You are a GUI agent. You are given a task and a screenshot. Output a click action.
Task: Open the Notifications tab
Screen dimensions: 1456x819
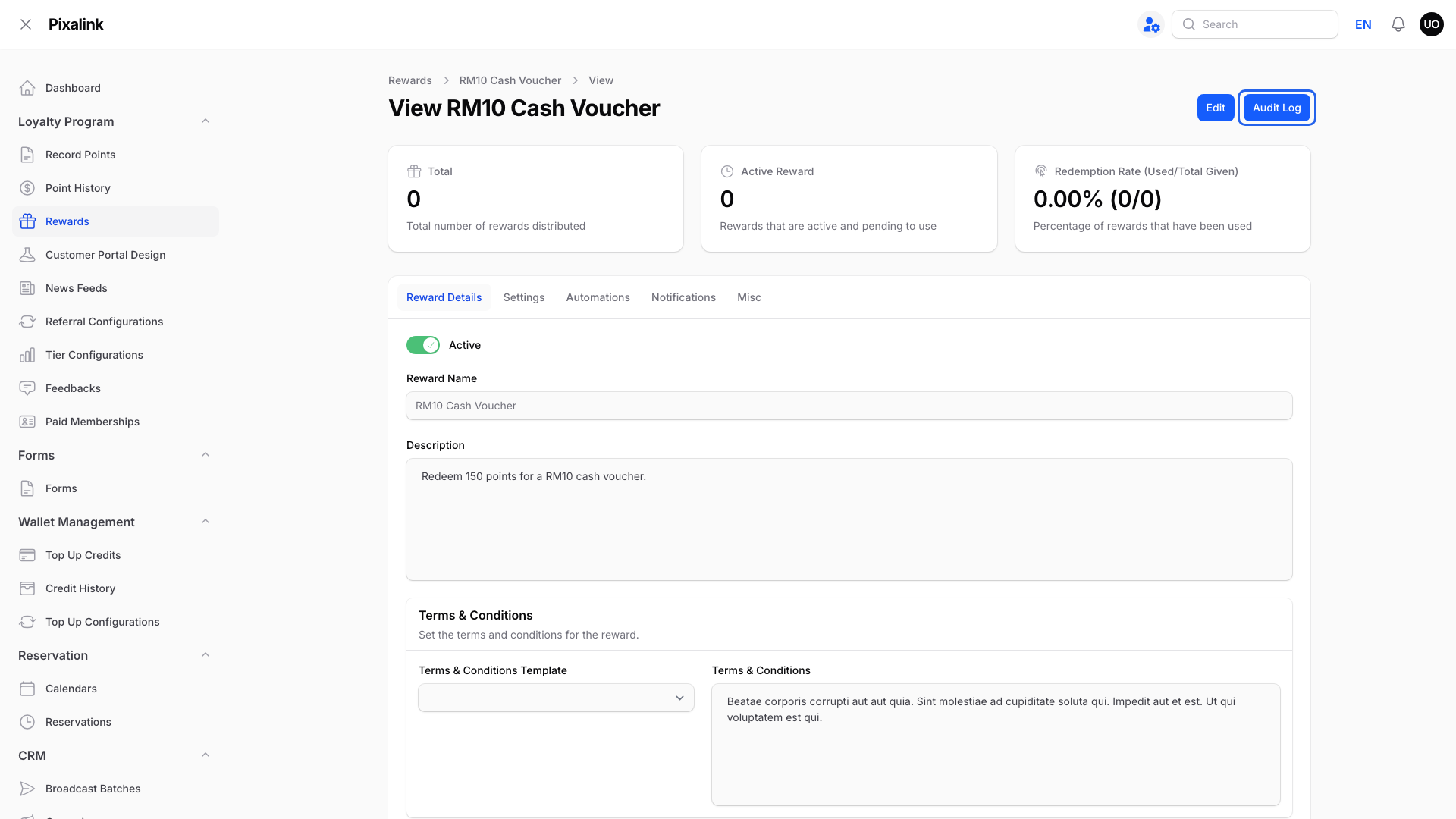[x=683, y=297]
